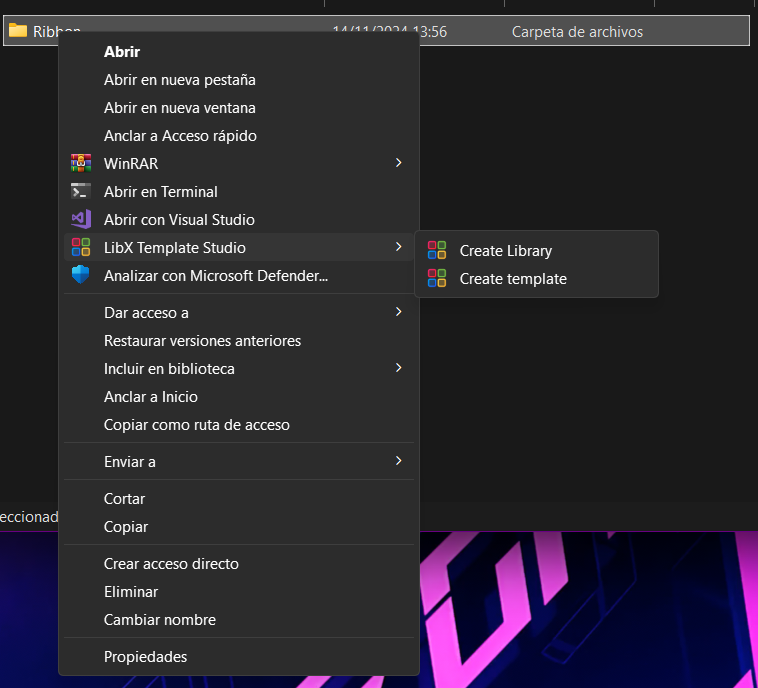Expand the WinRAR submenu arrow
The width and height of the screenshot is (758, 688).
click(398, 163)
